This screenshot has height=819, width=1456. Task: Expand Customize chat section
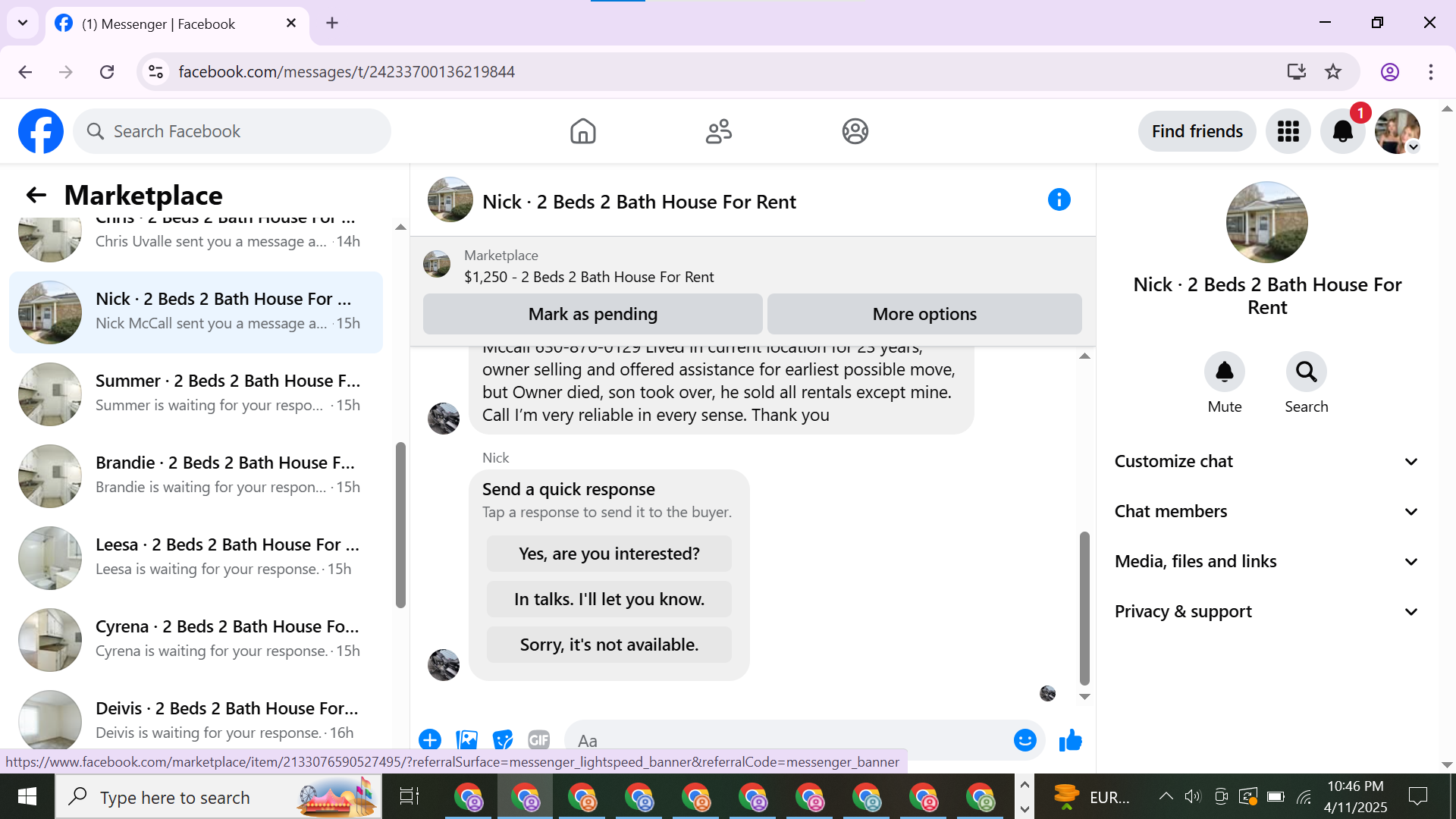point(1266,461)
